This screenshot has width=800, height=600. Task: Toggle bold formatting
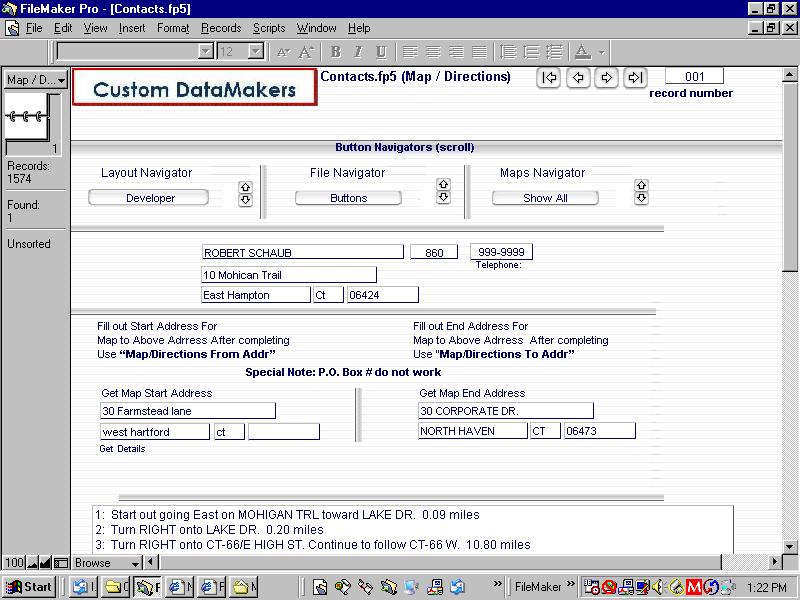tap(335, 52)
